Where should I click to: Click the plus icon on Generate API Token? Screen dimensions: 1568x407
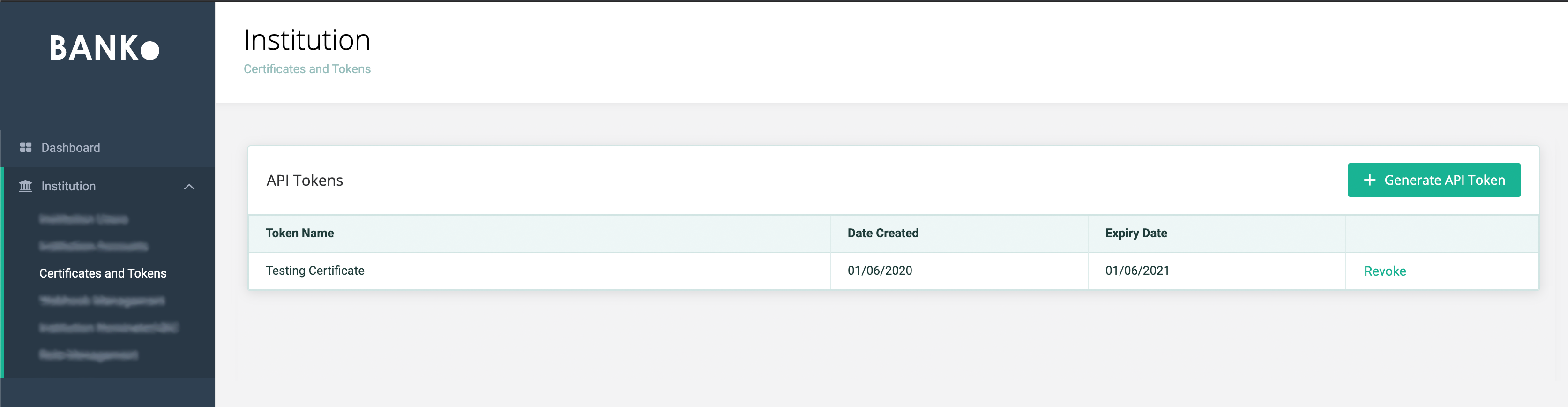(x=1370, y=181)
